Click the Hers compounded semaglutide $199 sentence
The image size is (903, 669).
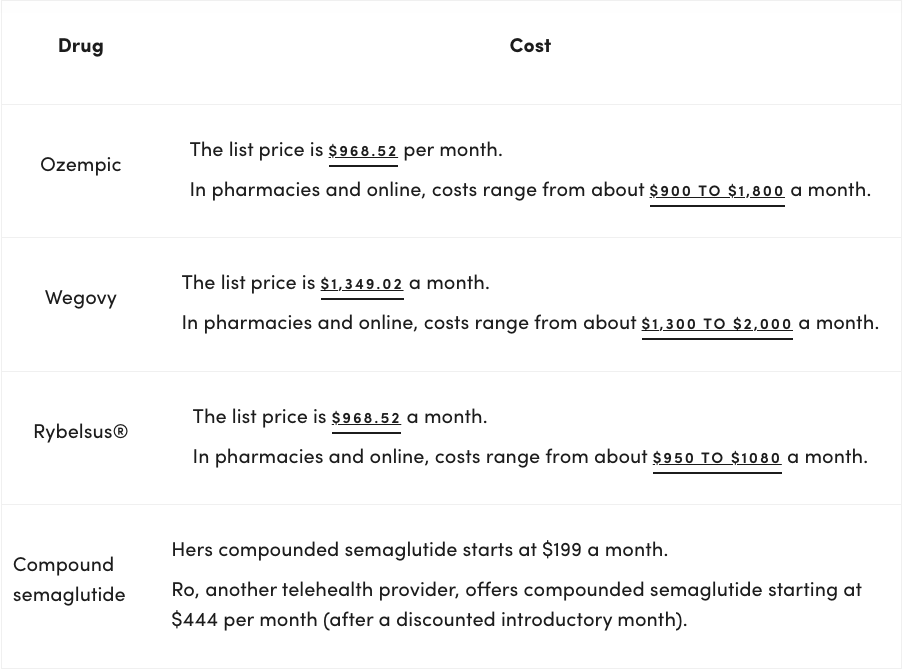pyautogui.click(x=420, y=550)
